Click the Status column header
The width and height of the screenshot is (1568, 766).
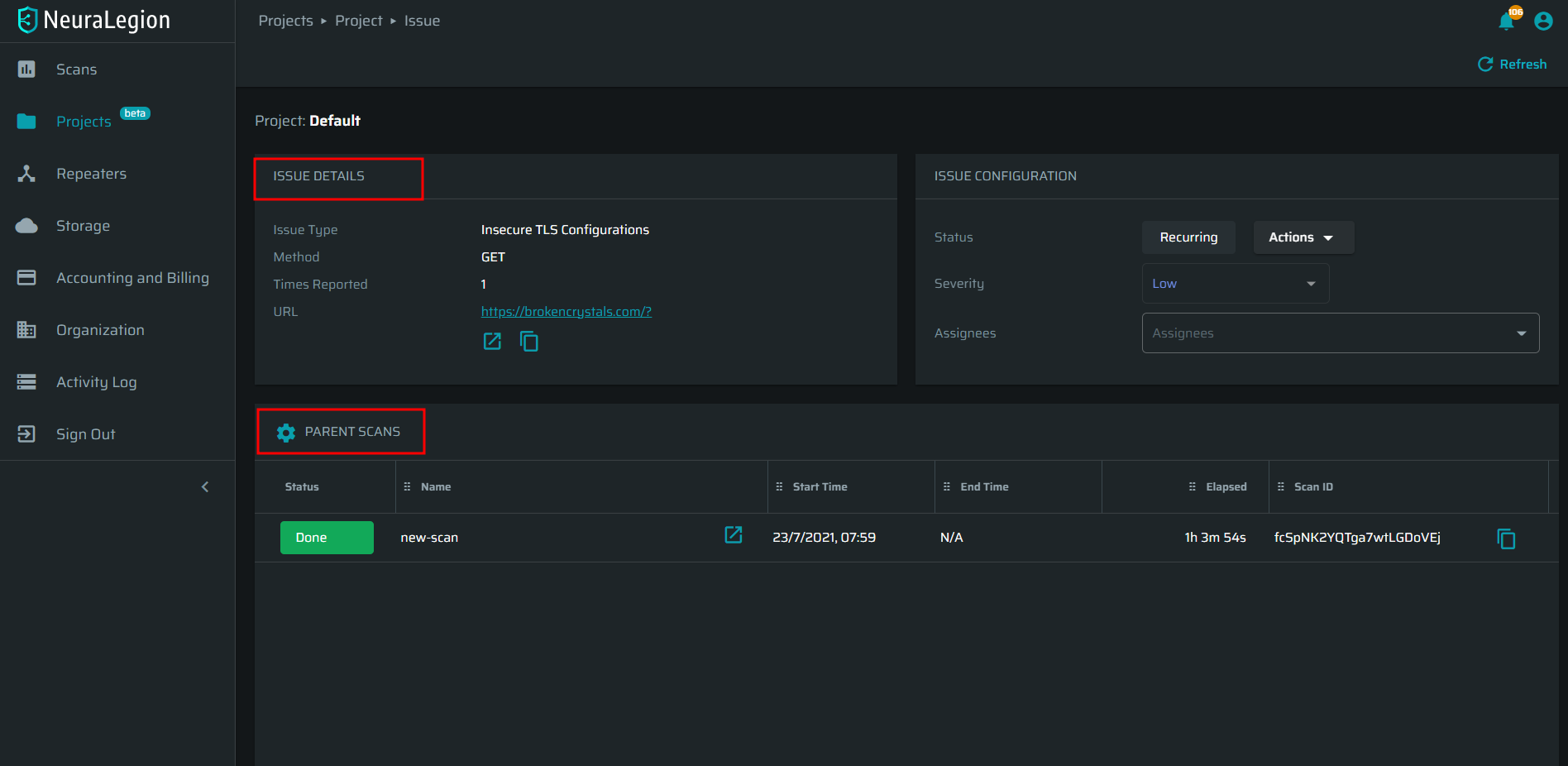click(x=302, y=487)
